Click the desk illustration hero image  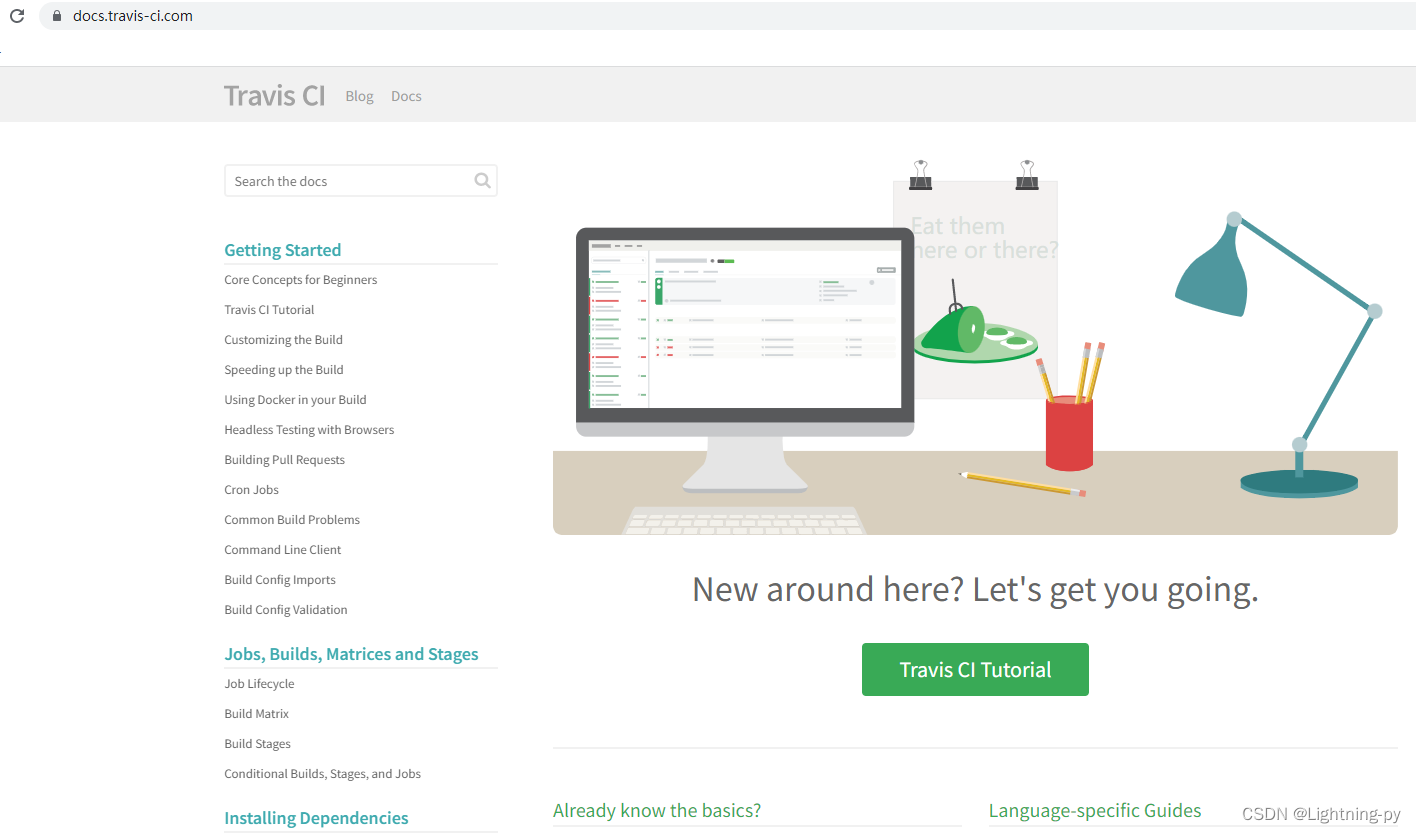(x=975, y=347)
